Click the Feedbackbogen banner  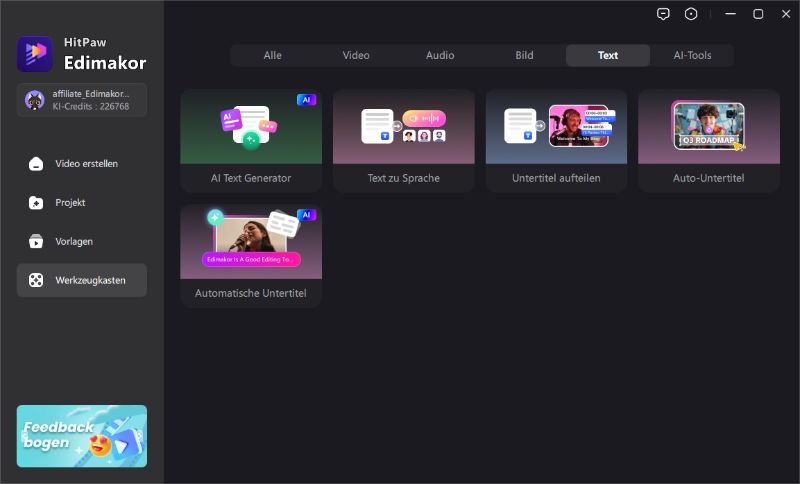82,436
